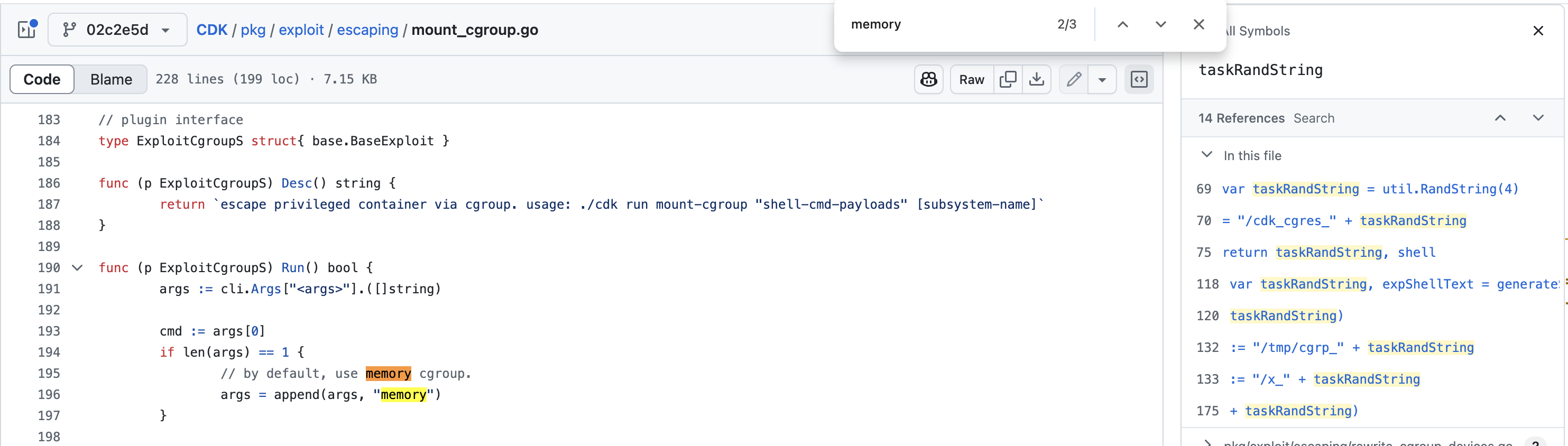This screenshot has height=446, width=1568.
Task: Jump to next search match
Action: (x=1160, y=24)
